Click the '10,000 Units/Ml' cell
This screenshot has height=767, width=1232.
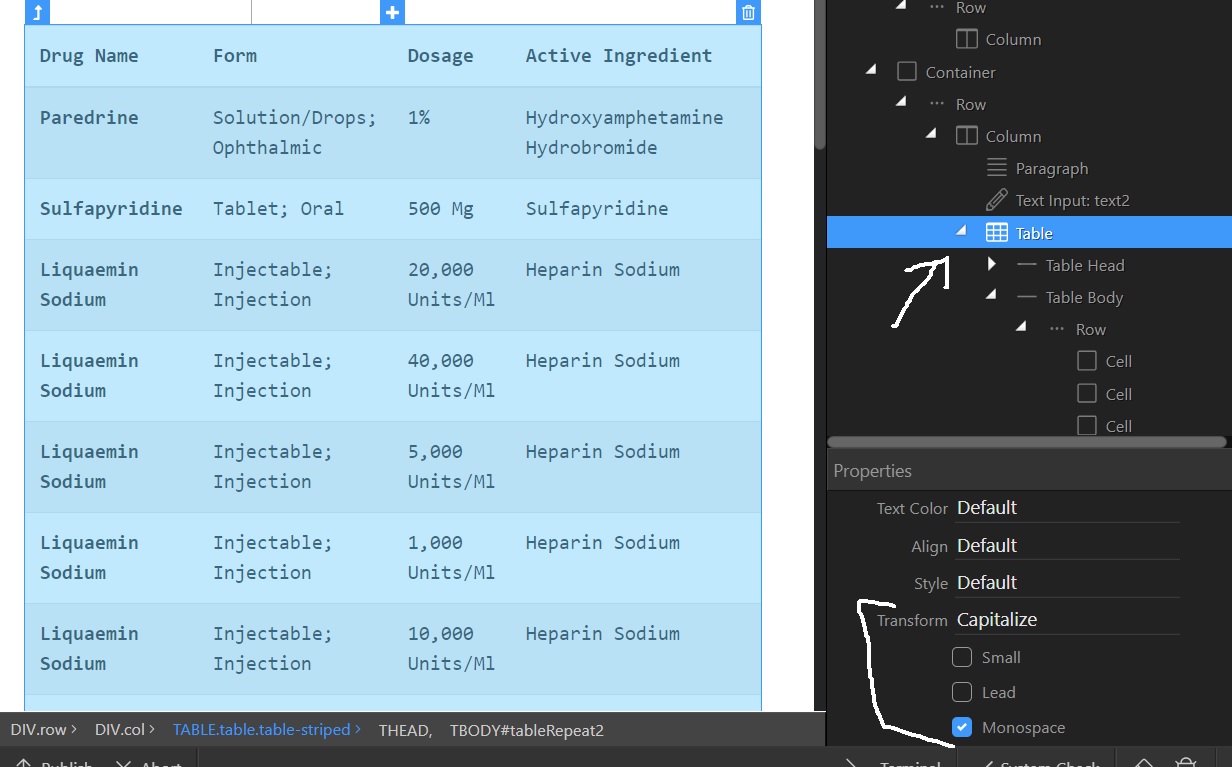tap(451, 648)
